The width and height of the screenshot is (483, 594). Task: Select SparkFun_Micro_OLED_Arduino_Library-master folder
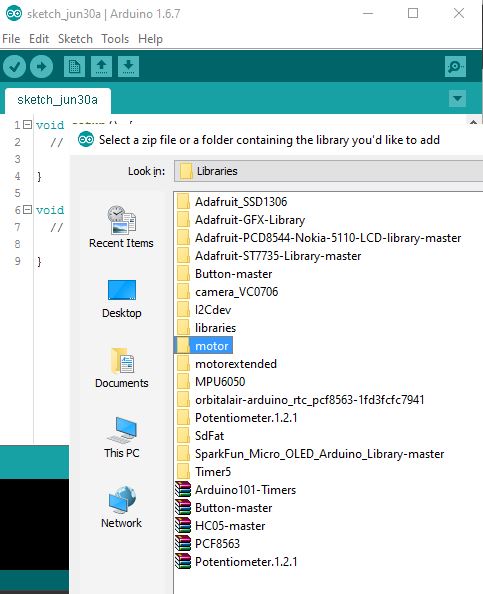[310, 454]
